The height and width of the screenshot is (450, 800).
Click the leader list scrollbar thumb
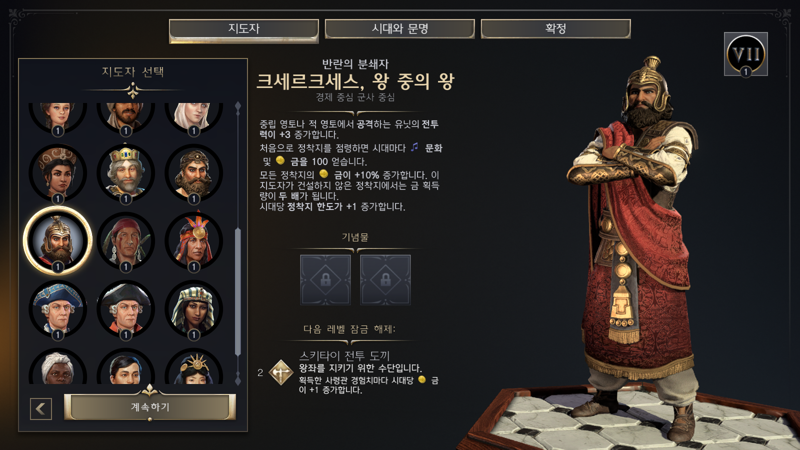(x=238, y=292)
